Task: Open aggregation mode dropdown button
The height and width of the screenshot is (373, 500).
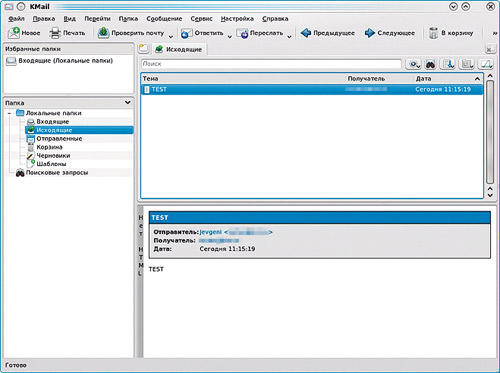Action: 466,64
